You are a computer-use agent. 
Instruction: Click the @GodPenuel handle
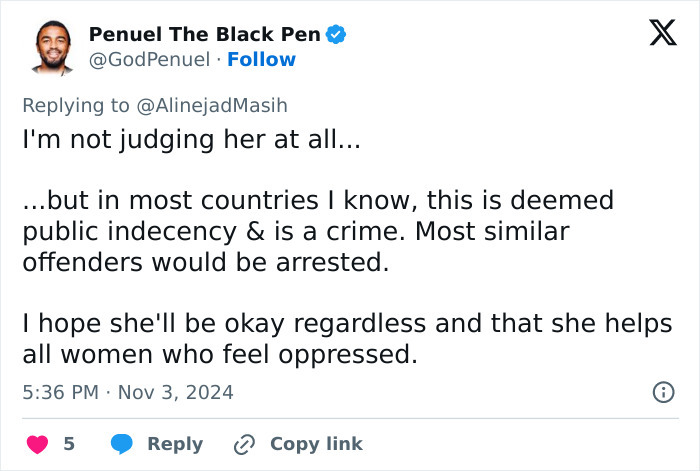[149, 60]
